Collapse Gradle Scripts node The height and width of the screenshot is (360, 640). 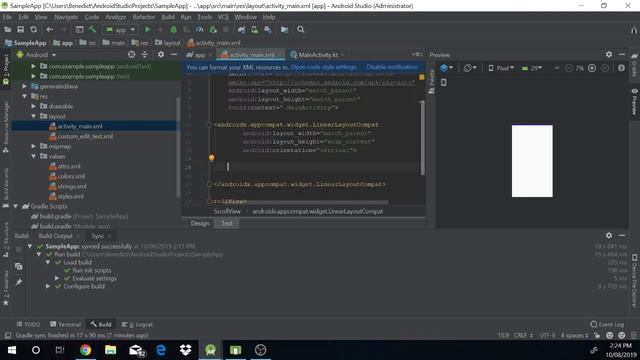coord(16,206)
